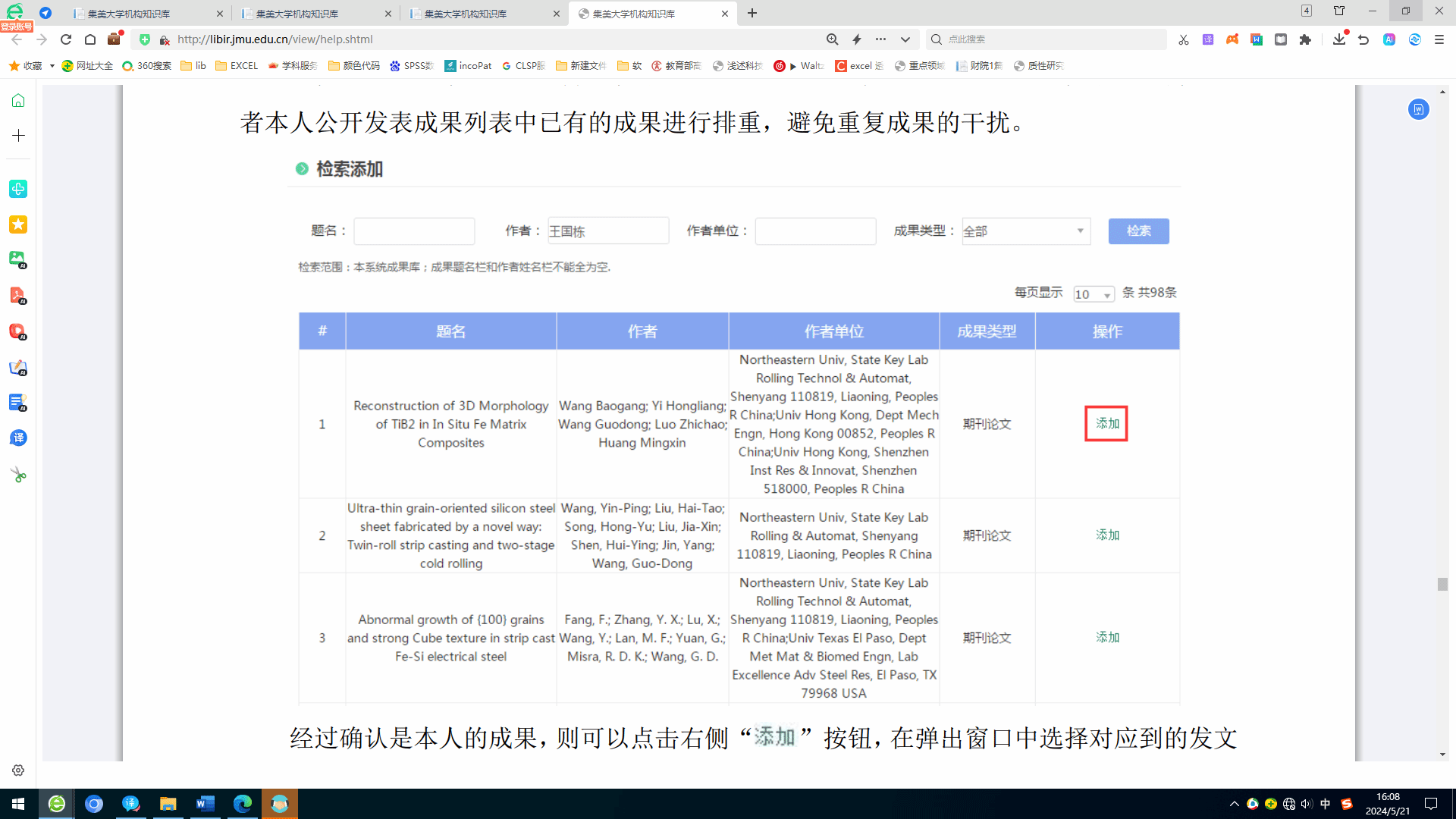Open the 质性研究 bookmark
1456x819 pixels.
coord(1038,66)
